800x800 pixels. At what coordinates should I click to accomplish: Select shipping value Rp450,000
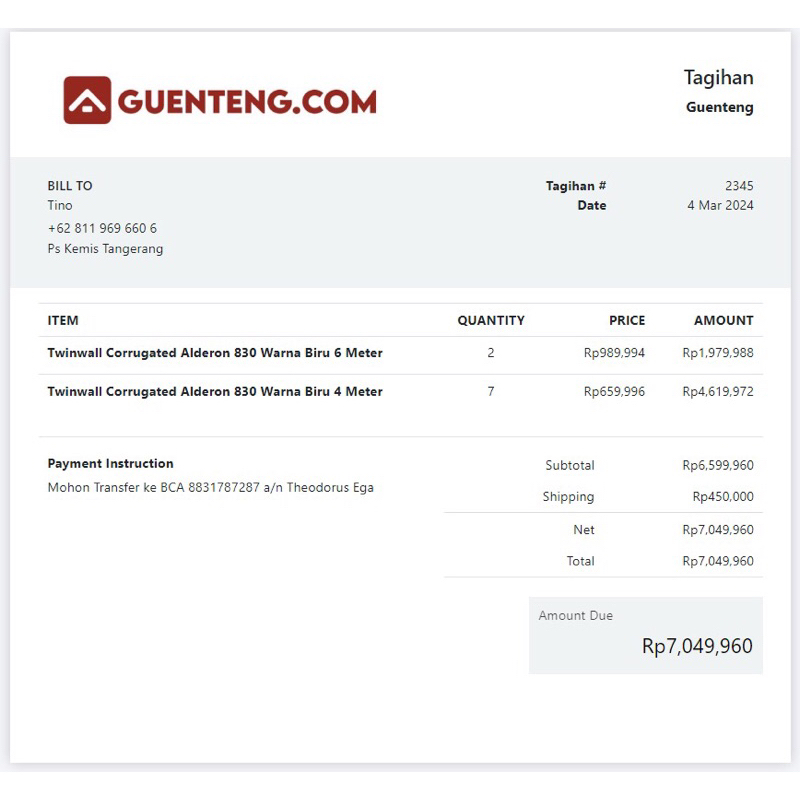tap(723, 496)
